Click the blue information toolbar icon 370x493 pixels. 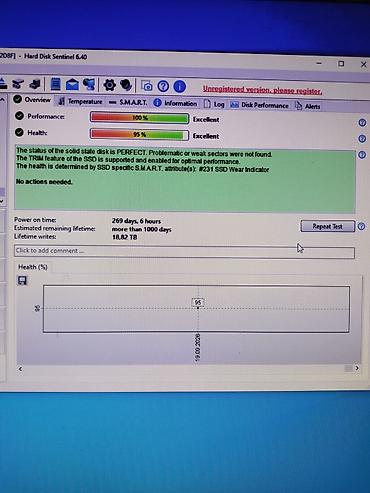(x=179, y=87)
